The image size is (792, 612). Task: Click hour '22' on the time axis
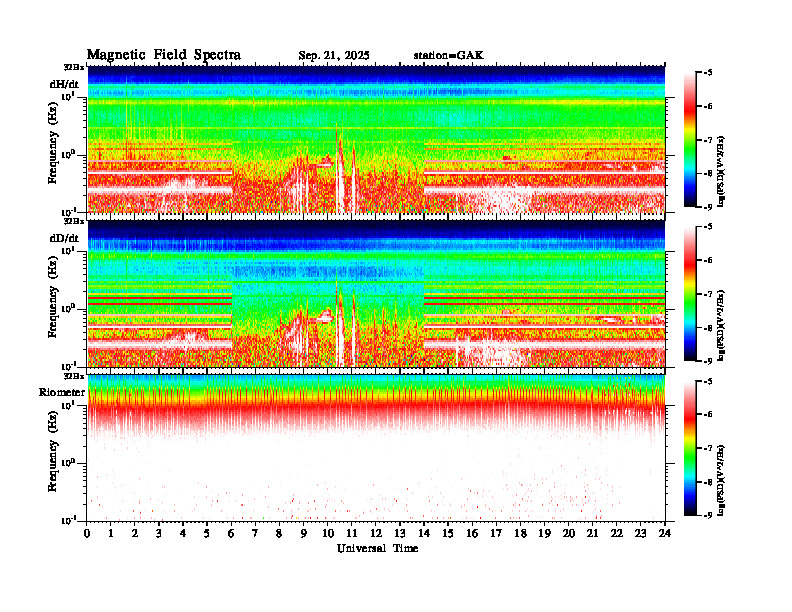pyautogui.click(x=617, y=534)
